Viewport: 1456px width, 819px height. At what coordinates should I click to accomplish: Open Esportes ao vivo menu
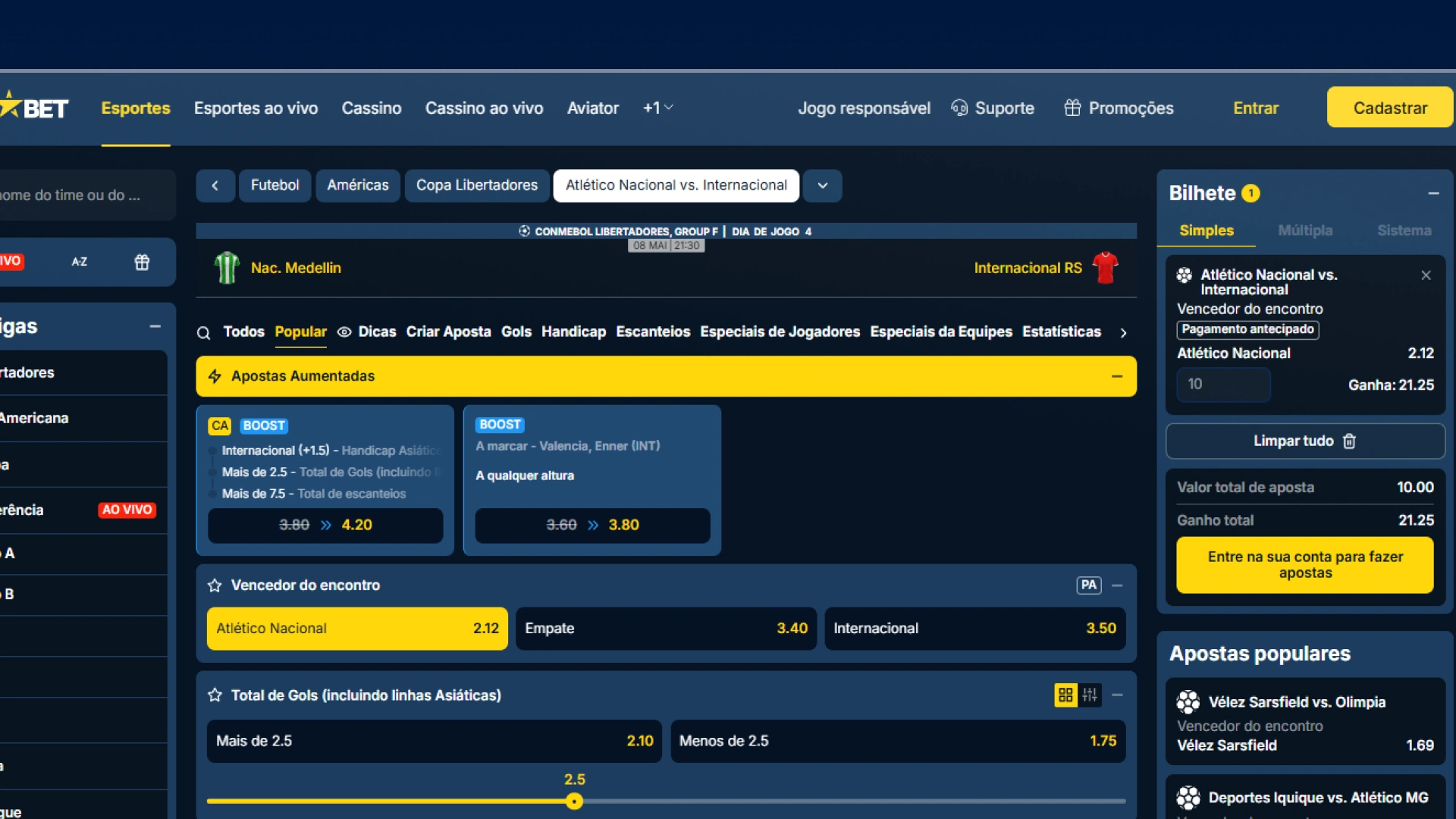(x=256, y=108)
